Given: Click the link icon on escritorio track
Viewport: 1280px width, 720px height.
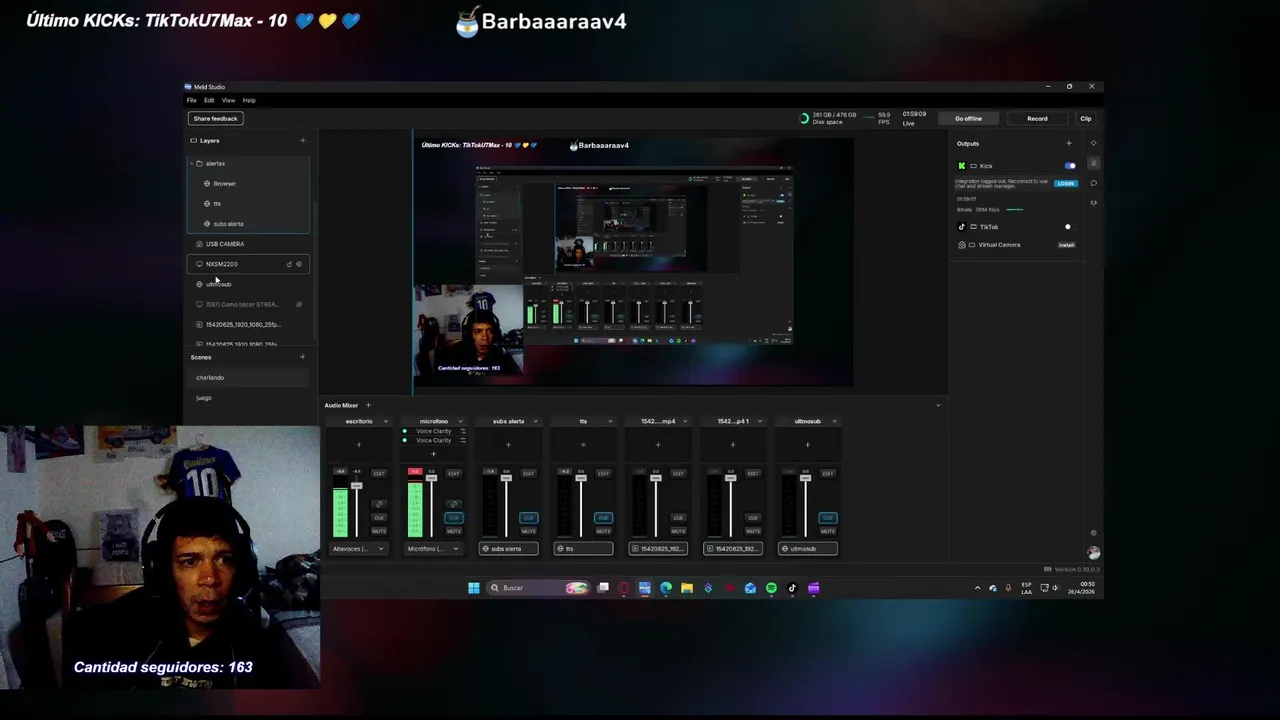Looking at the screenshot, I should click(x=379, y=504).
